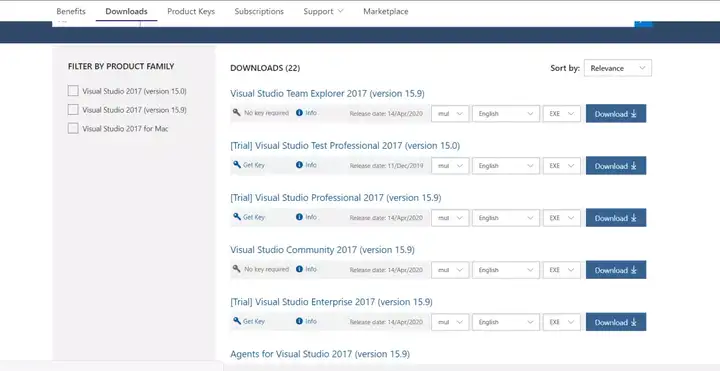Download Visual Studio Enterprise 2017 trial

coord(616,322)
